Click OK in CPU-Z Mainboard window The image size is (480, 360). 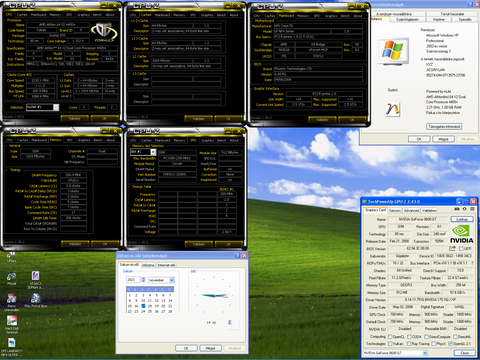point(352,120)
